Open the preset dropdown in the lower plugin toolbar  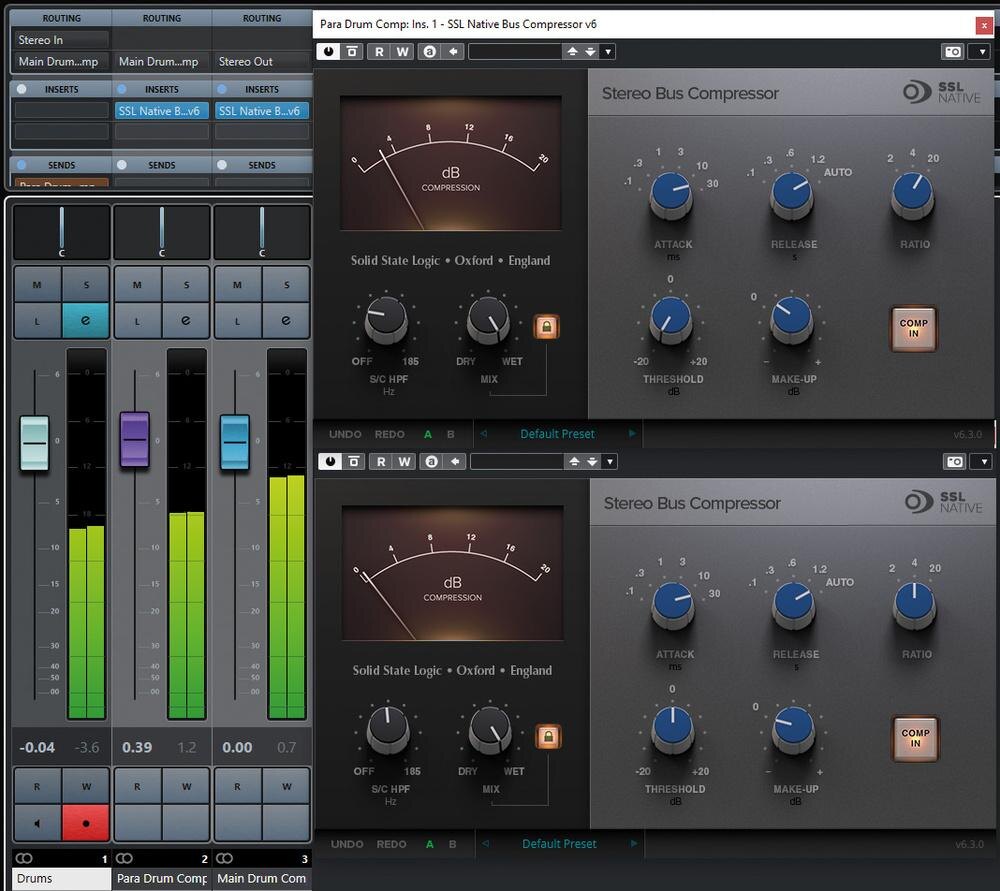pyautogui.click(x=610, y=462)
